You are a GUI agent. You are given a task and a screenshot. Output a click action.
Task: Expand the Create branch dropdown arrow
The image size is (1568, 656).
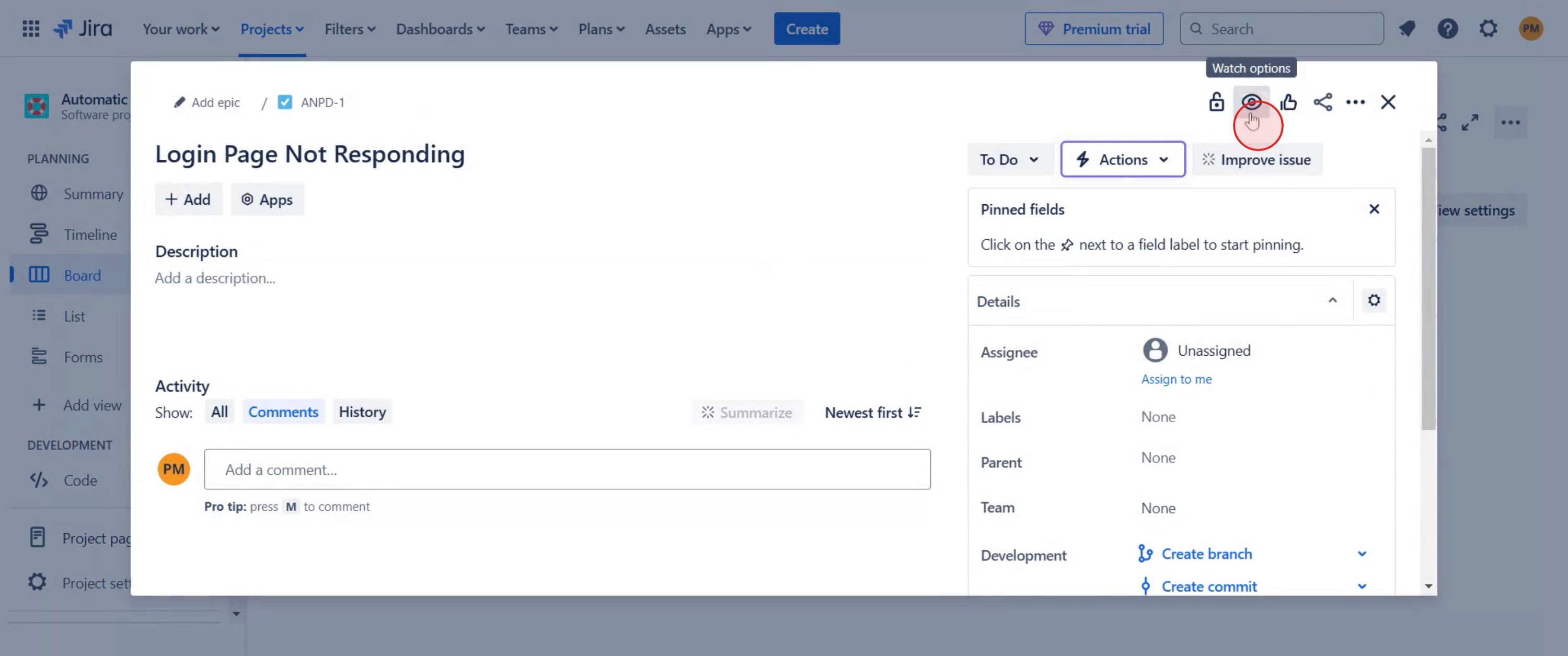tap(1362, 553)
